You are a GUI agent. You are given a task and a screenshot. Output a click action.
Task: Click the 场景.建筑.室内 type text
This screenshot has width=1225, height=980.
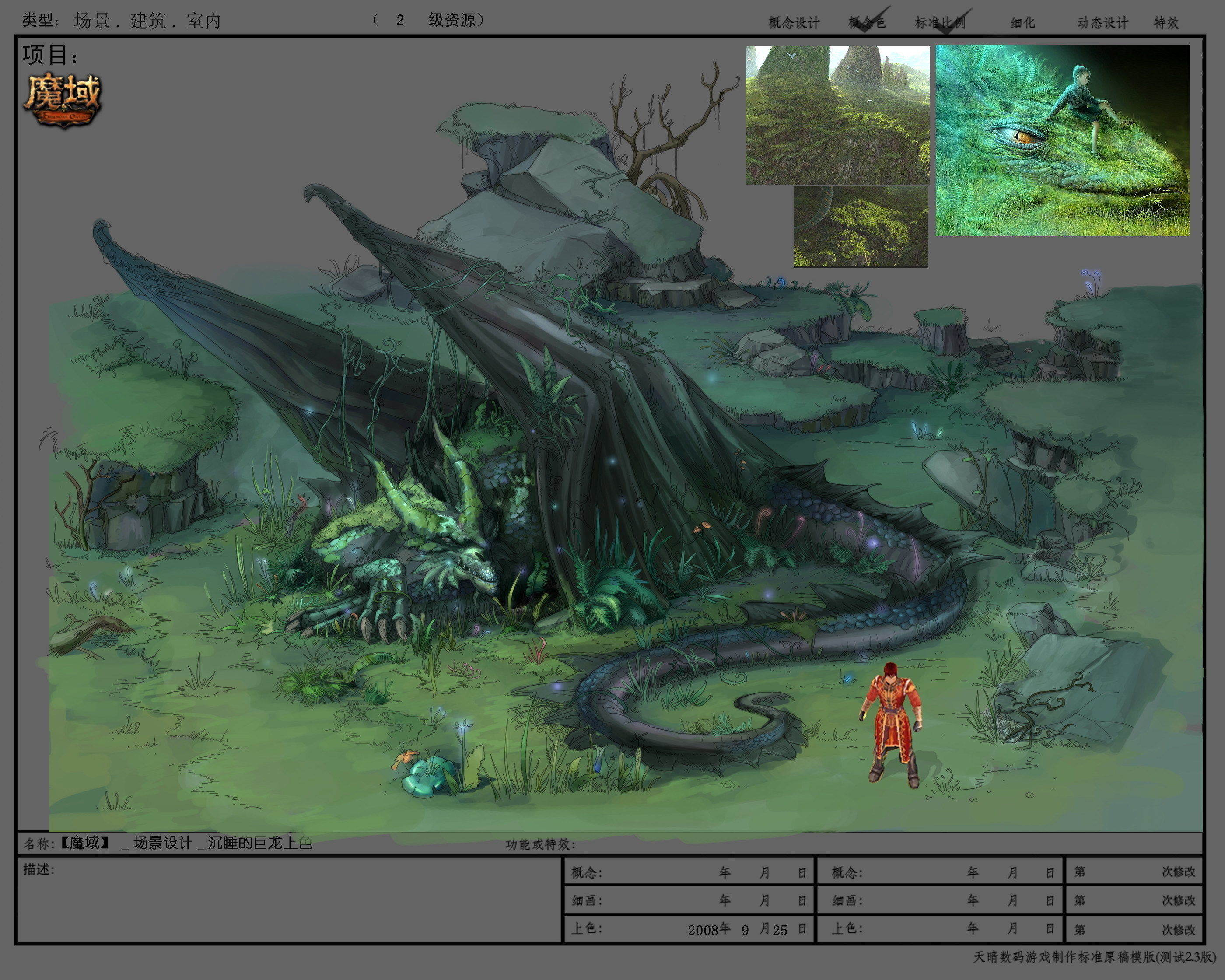147,21
